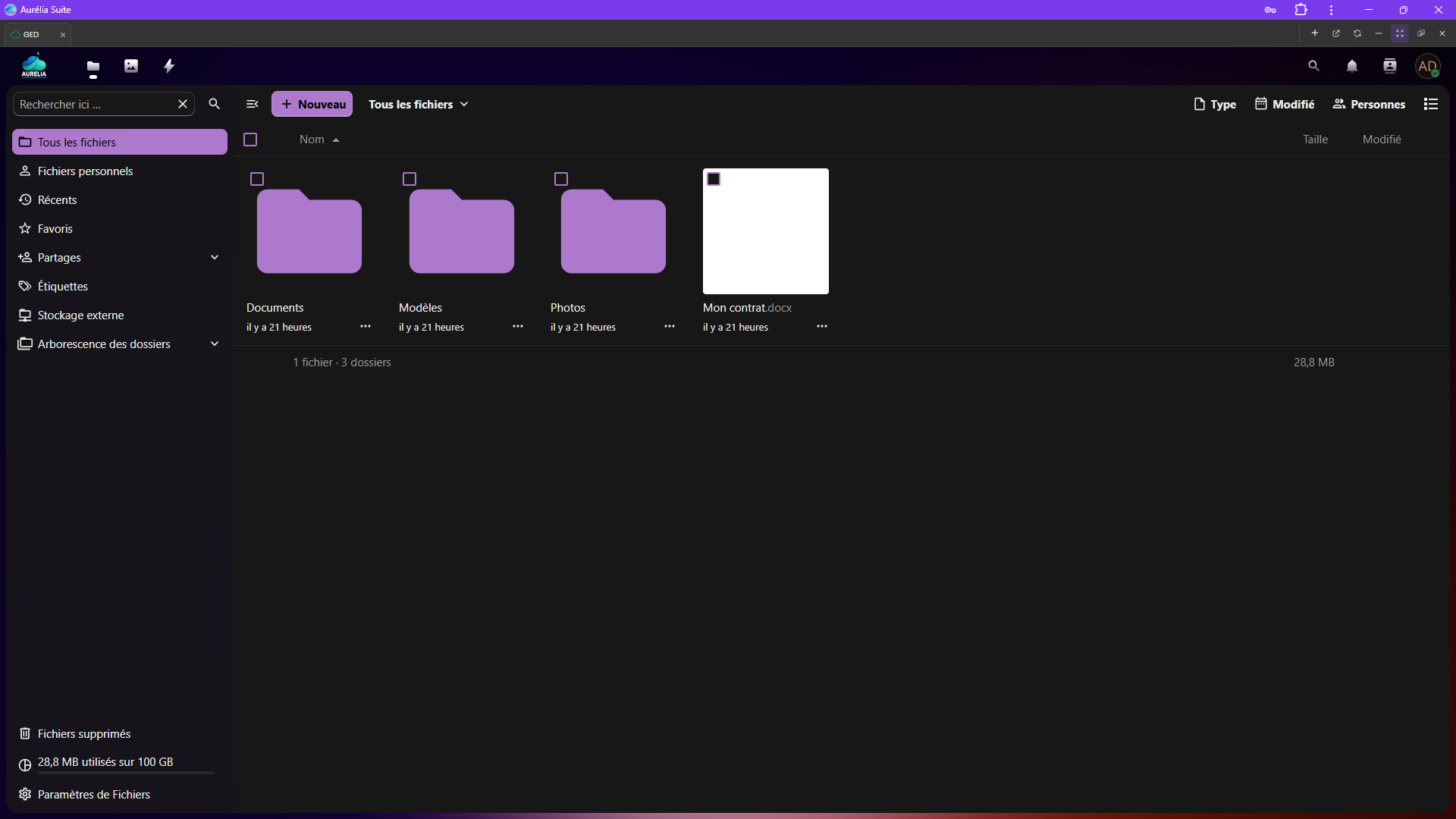Switch to list view icon
Image resolution: width=1456 pixels, height=819 pixels.
coord(1430,104)
